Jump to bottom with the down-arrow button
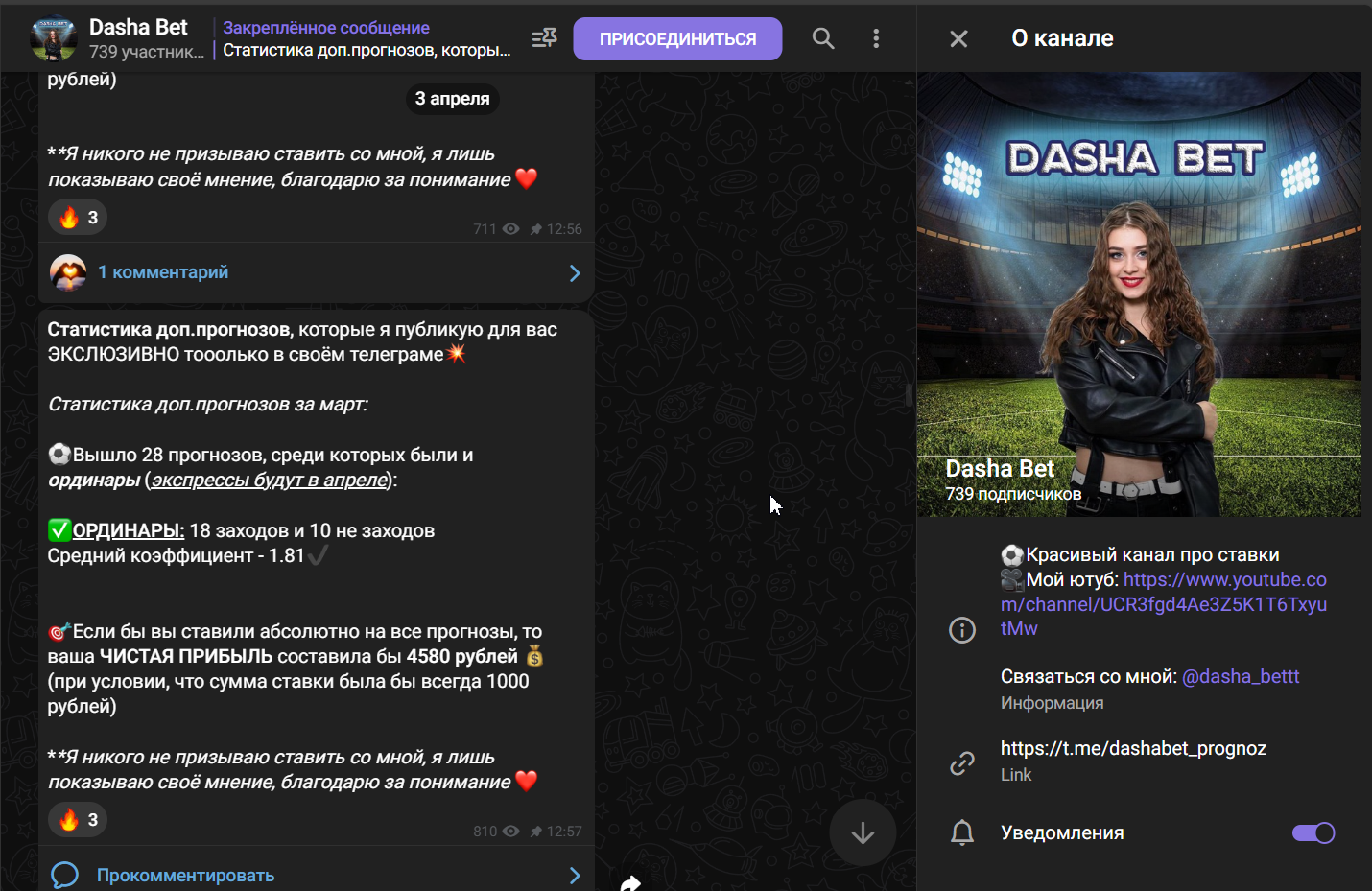The height and width of the screenshot is (891, 1372). 863,832
